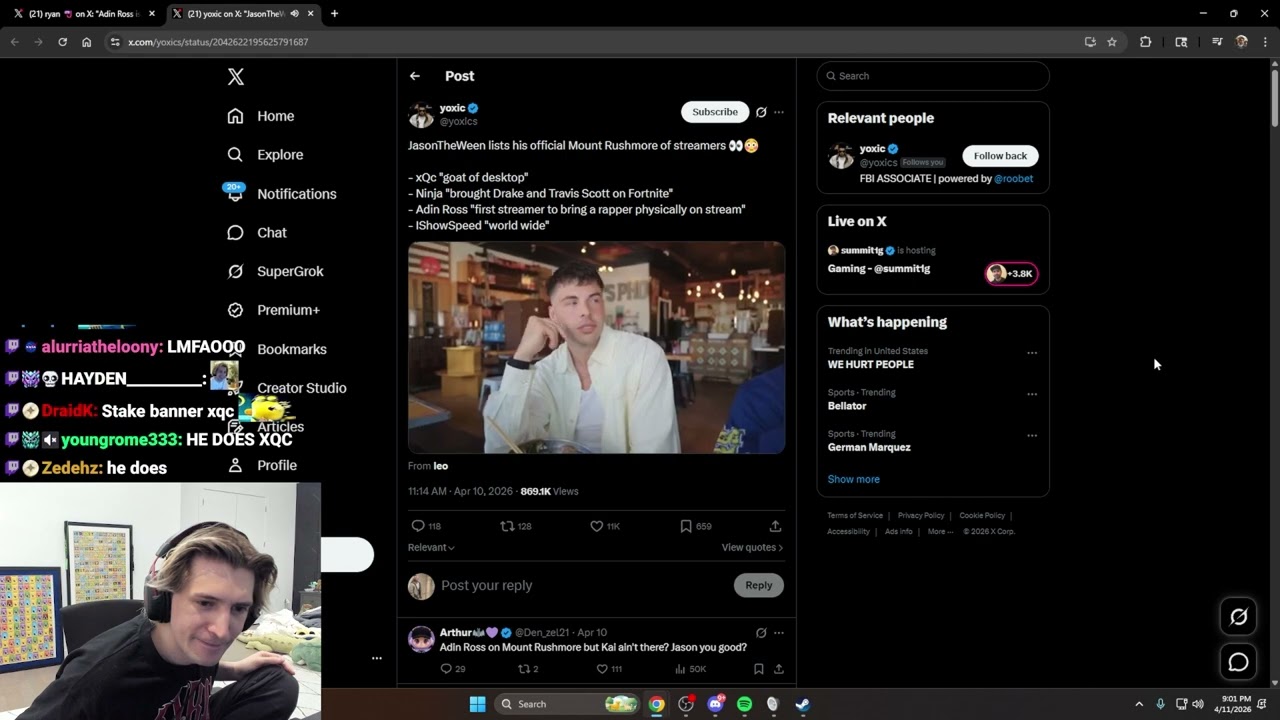Open yoxic's avatar on the post
The height and width of the screenshot is (720, 1280).
tap(421, 115)
